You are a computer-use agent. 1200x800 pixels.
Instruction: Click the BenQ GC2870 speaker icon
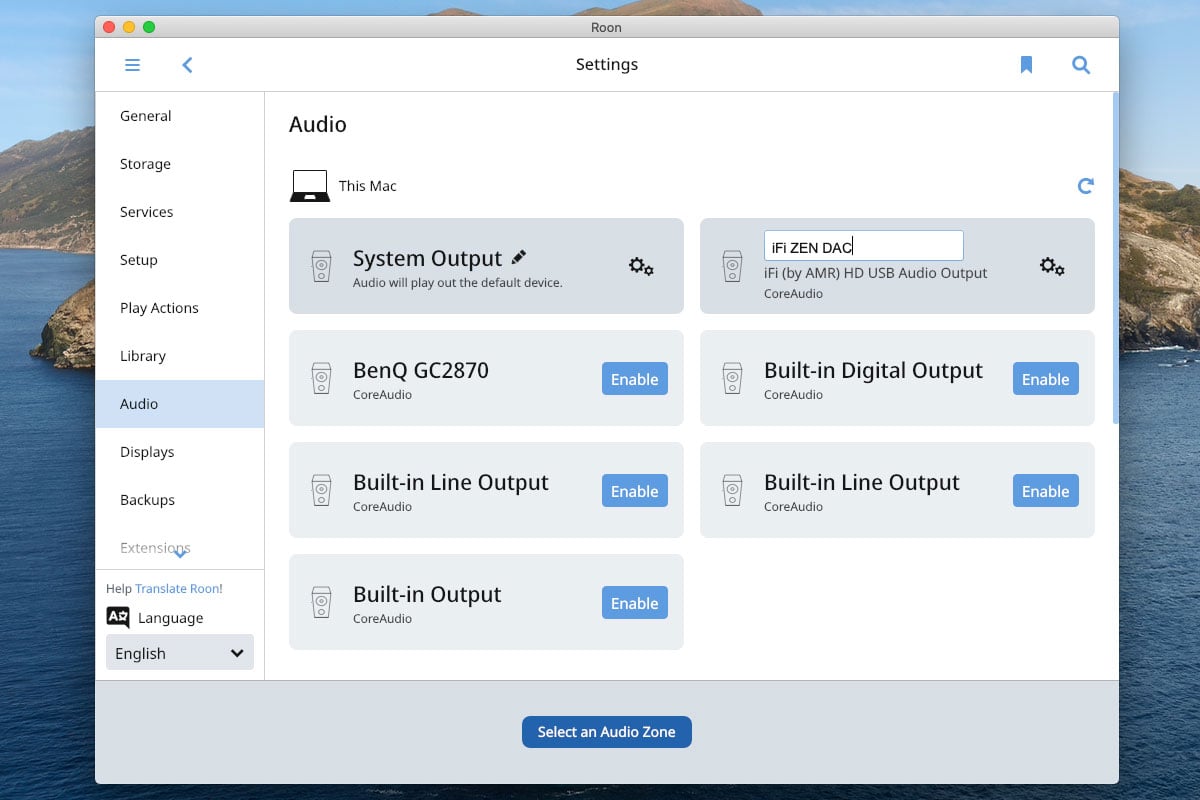(321, 378)
